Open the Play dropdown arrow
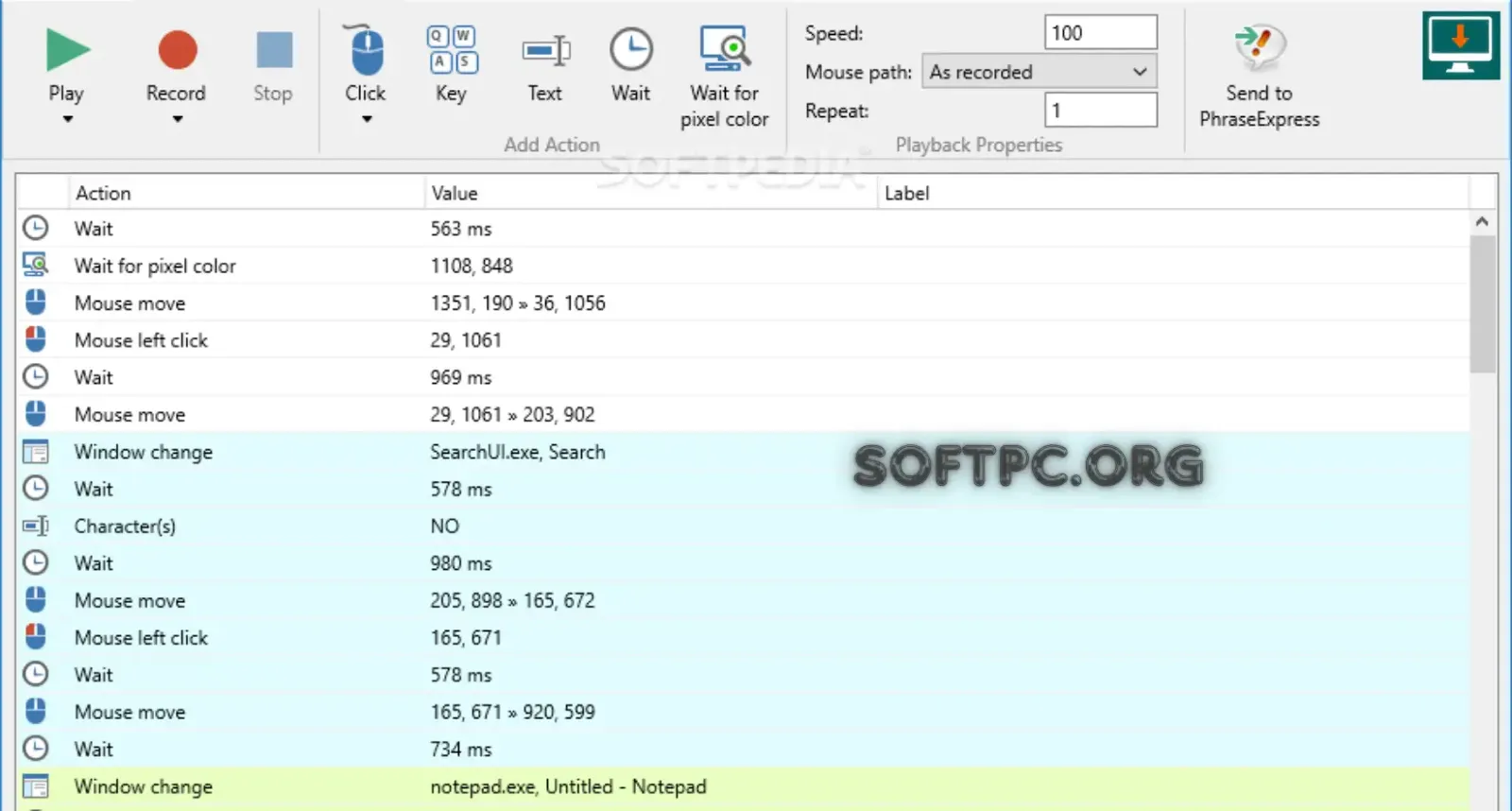The image size is (1512, 811). click(67, 119)
